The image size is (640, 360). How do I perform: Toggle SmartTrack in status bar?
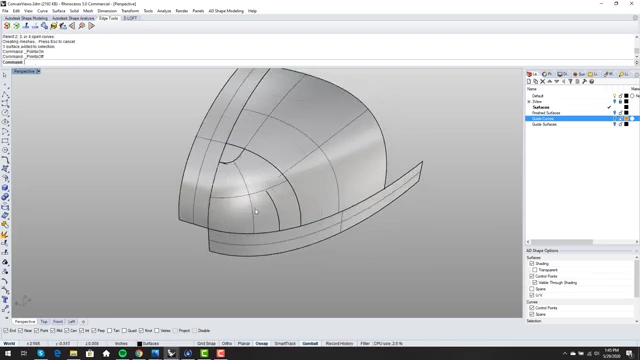coord(285,344)
